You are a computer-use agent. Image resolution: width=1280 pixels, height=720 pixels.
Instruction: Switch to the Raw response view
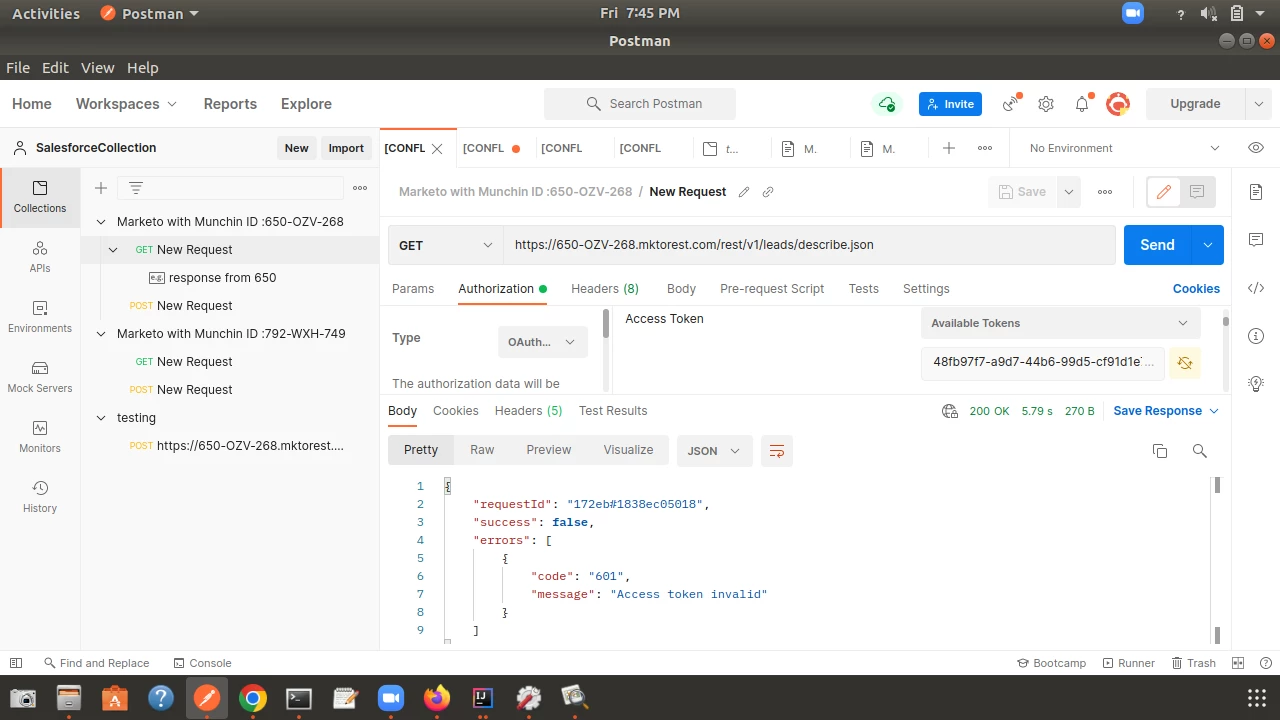[482, 450]
